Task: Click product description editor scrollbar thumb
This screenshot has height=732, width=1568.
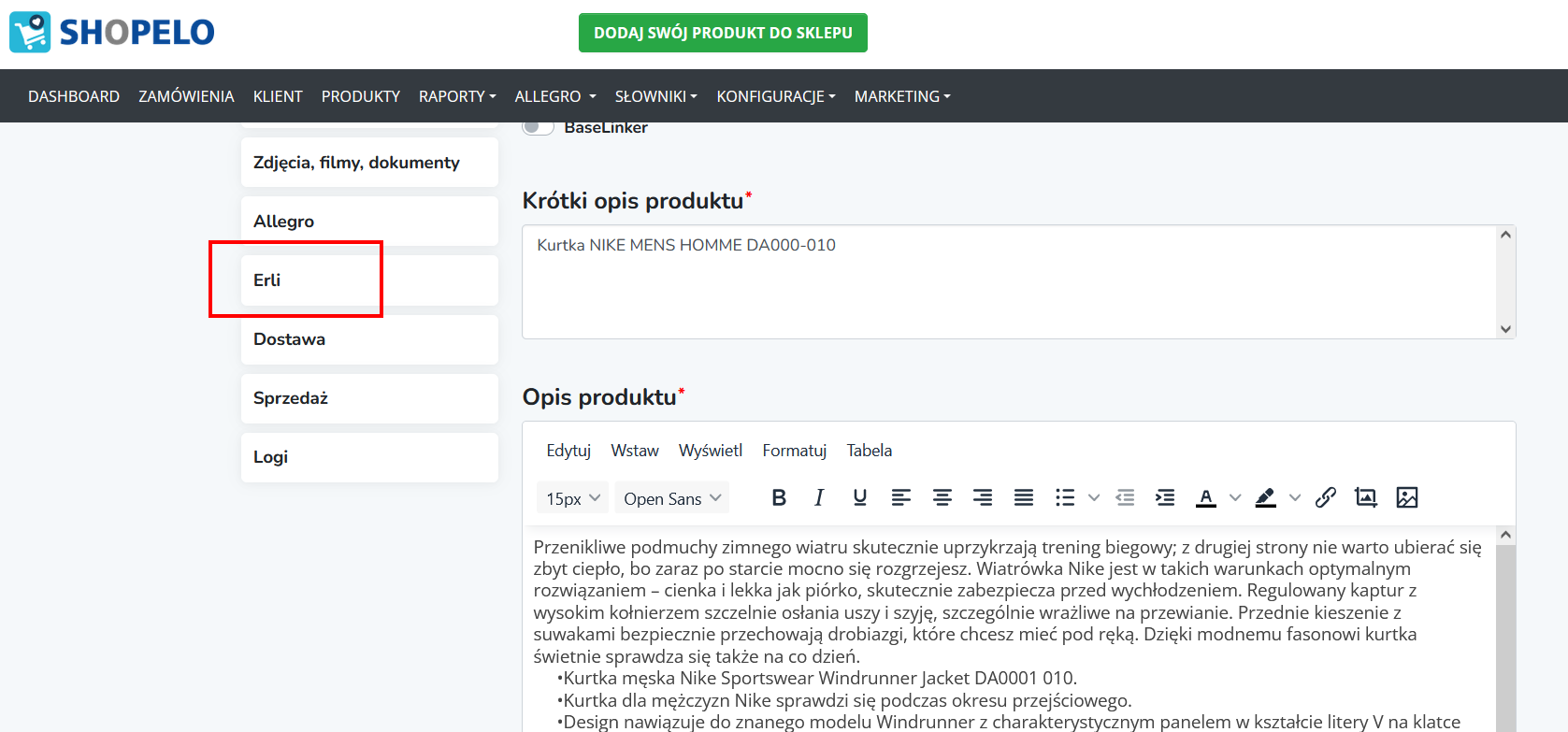Action: (1505, 639)
